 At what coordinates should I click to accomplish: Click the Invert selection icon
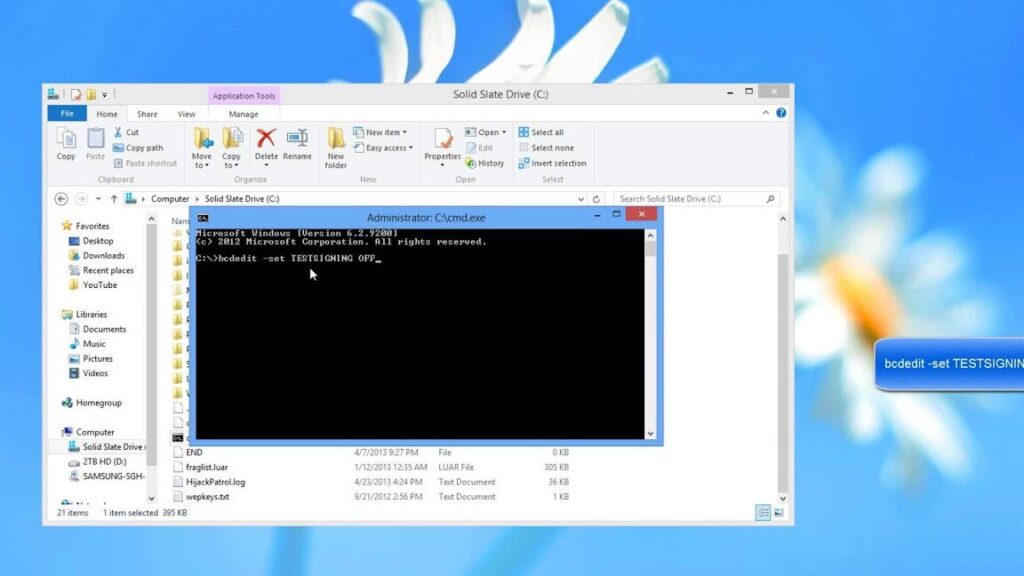555,164
